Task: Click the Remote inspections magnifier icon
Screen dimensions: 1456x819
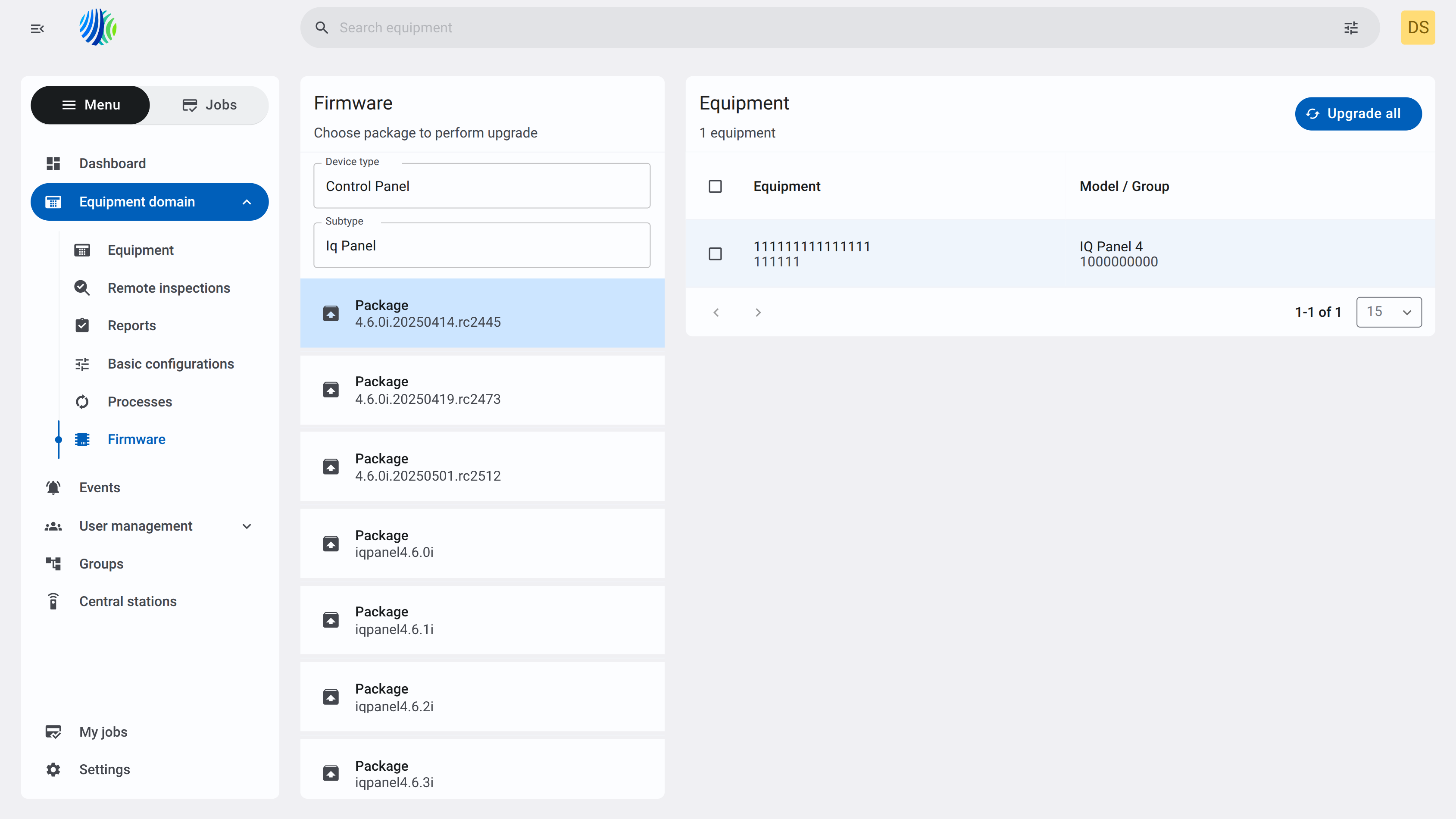Action: [x=82, y=288]
